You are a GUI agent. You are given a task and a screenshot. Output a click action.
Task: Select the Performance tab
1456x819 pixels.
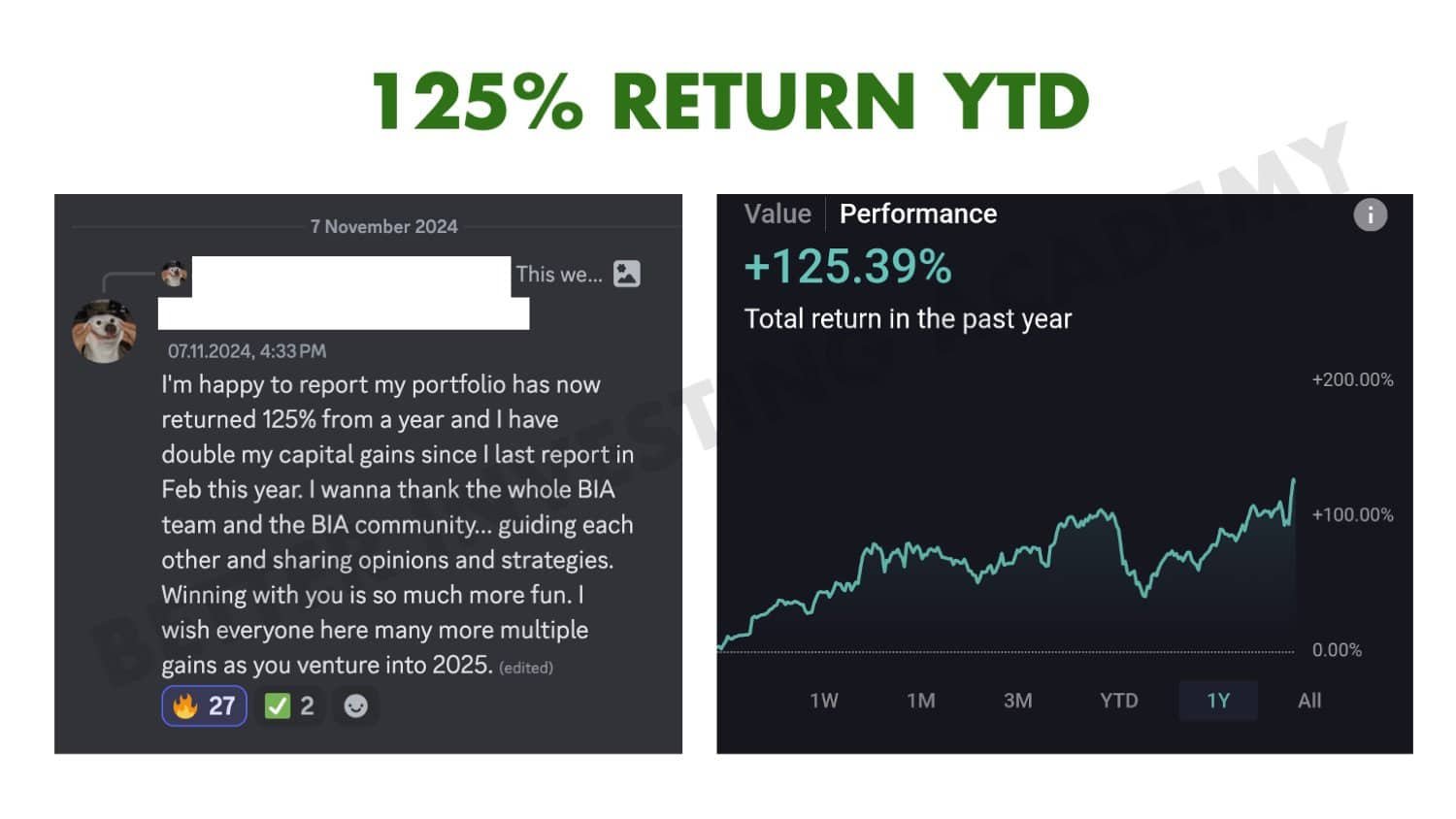tap(917, 213)
